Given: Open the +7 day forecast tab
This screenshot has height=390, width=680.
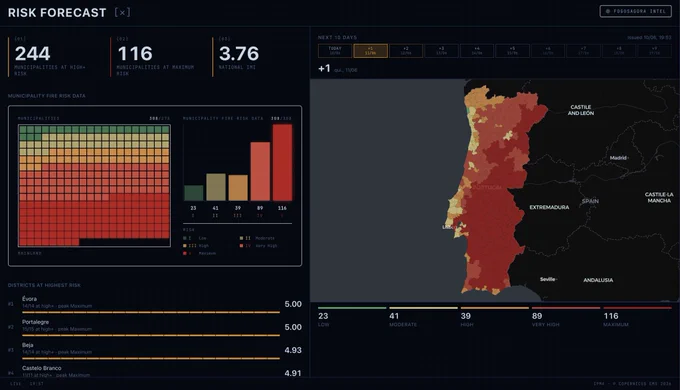Looking at the screenshot, I should click(584, 51).
